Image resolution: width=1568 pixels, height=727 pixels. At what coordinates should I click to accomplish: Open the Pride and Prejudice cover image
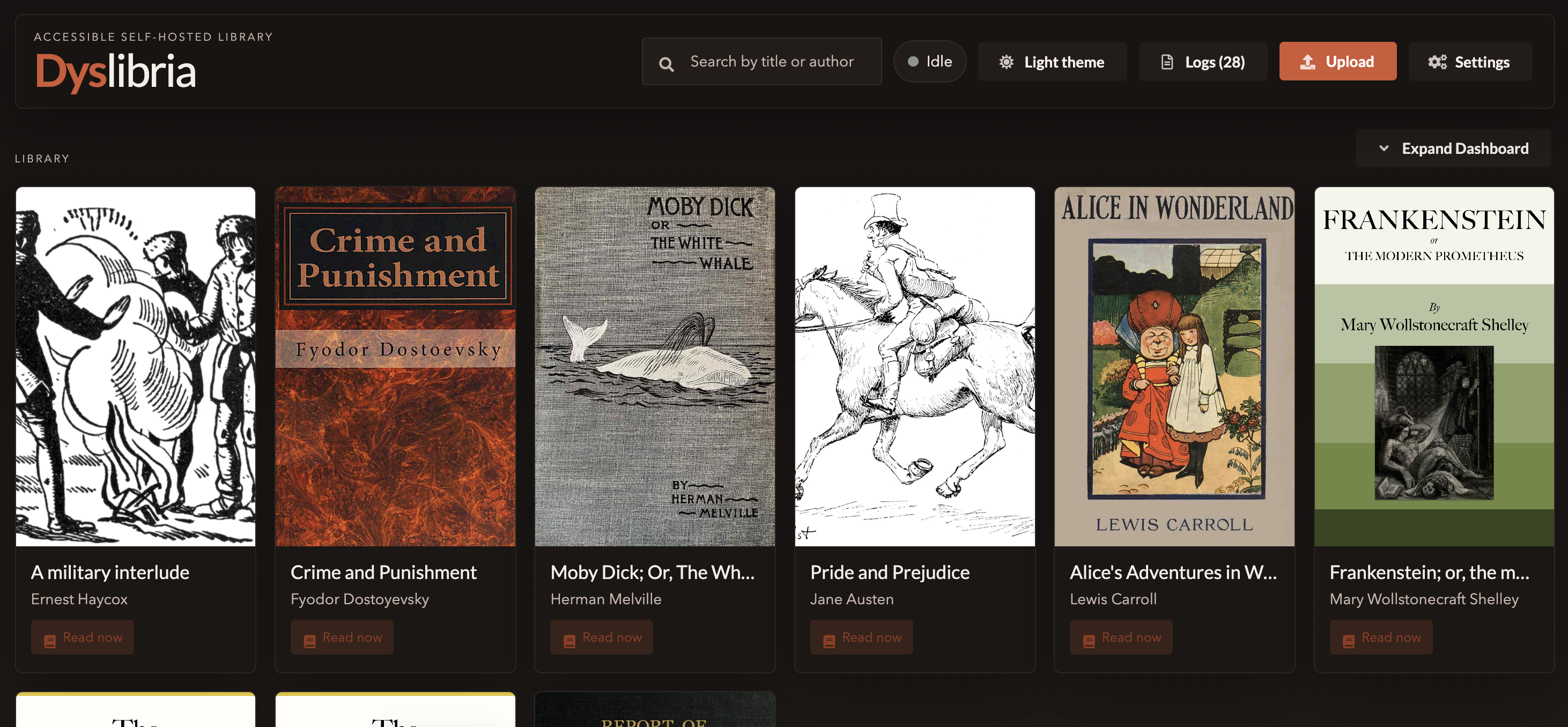(915, 366)
